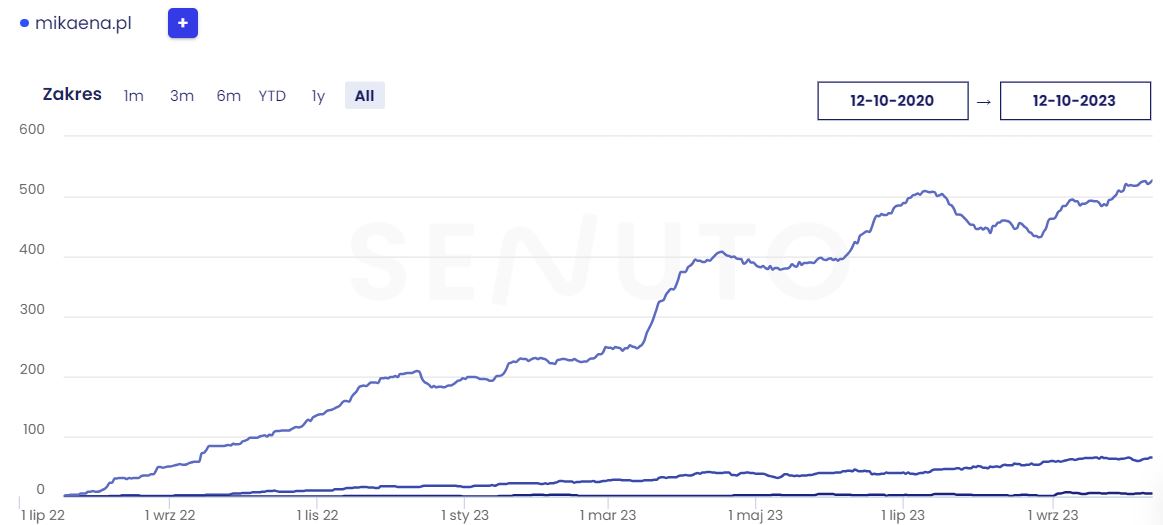Select the 1m range option
The height and width of the screenshot is (525, 1163).
tap(133, 96)
